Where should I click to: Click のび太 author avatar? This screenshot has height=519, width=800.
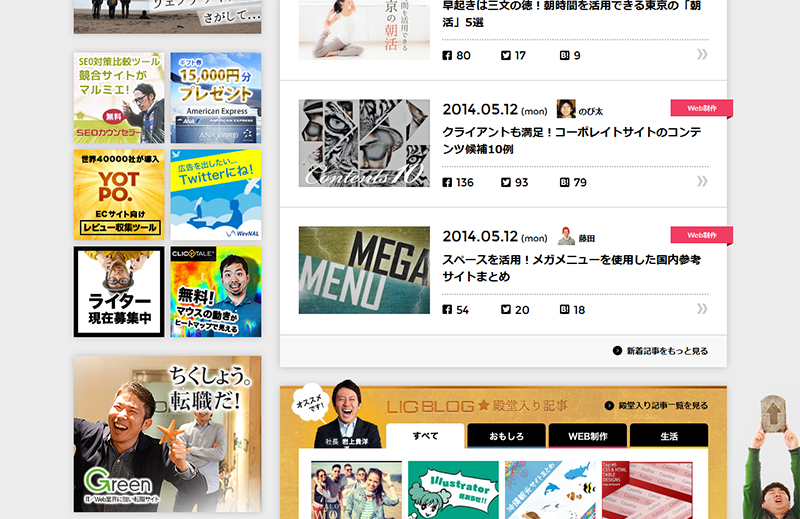point(566,109)
